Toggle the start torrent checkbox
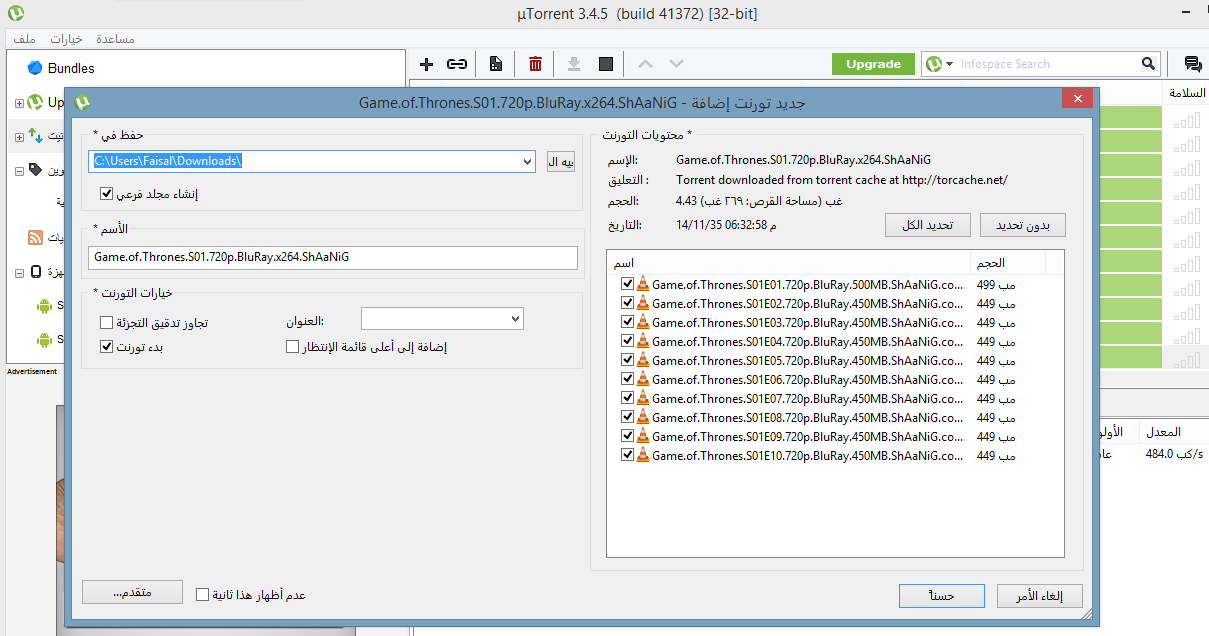1209x636 pixels. pos(107,347)
